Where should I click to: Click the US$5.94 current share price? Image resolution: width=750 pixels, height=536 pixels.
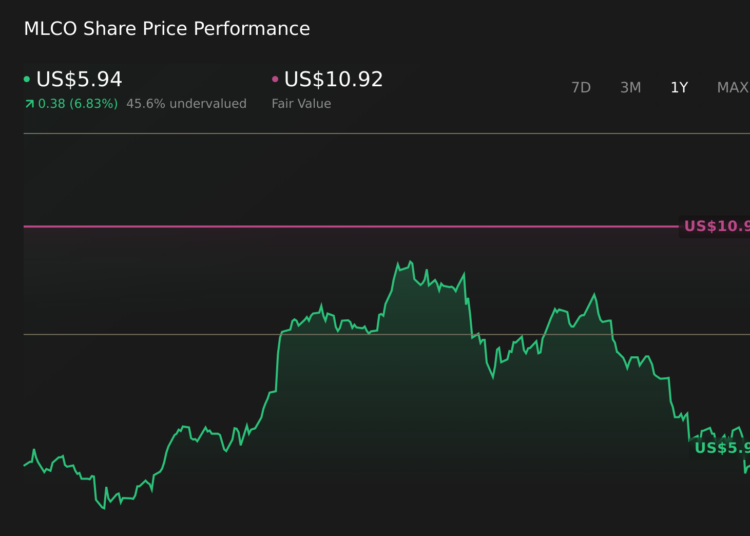[x=79, y=79]
